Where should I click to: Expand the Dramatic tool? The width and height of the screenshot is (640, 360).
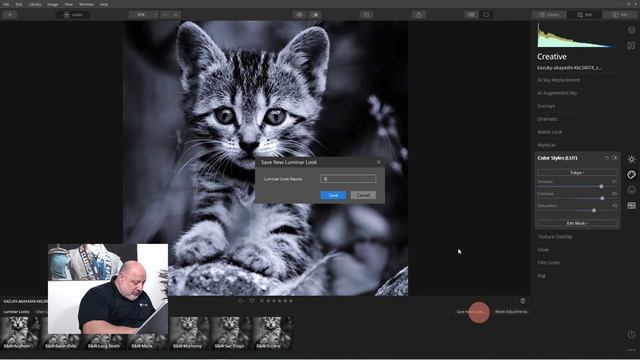[x=547, y=119]
